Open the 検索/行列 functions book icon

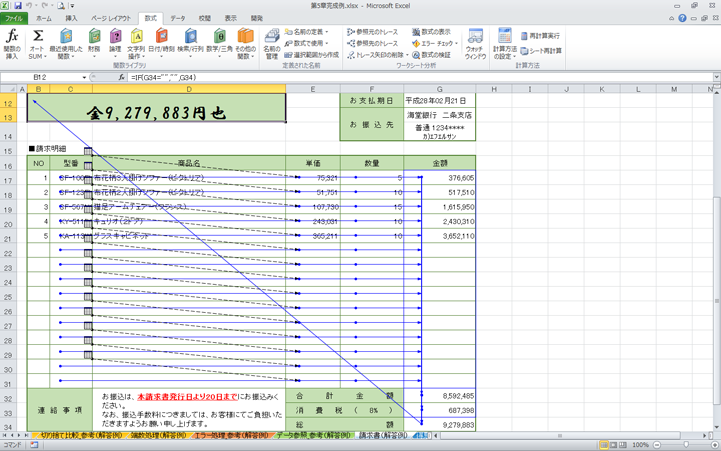pos(190,36)
